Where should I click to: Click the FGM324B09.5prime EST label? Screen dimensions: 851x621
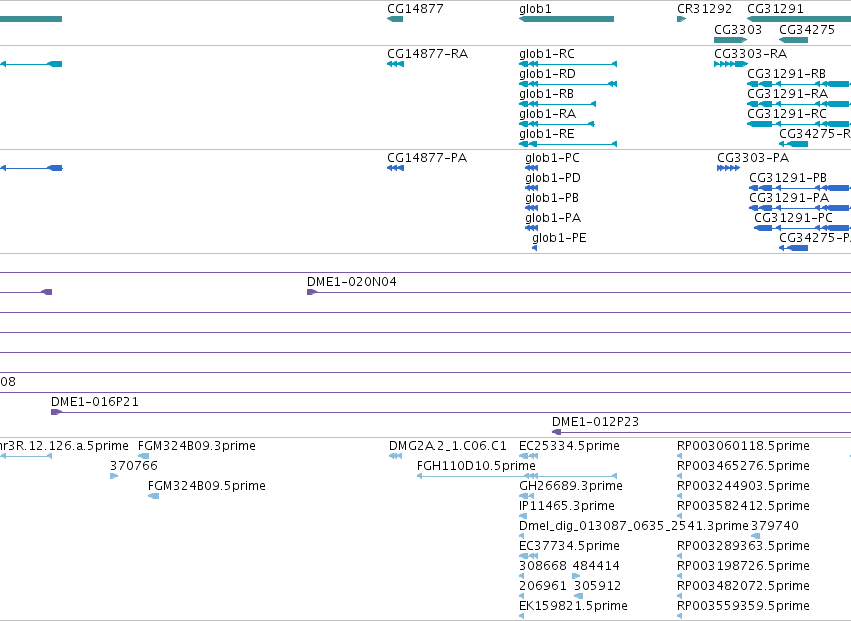point(207,486)
